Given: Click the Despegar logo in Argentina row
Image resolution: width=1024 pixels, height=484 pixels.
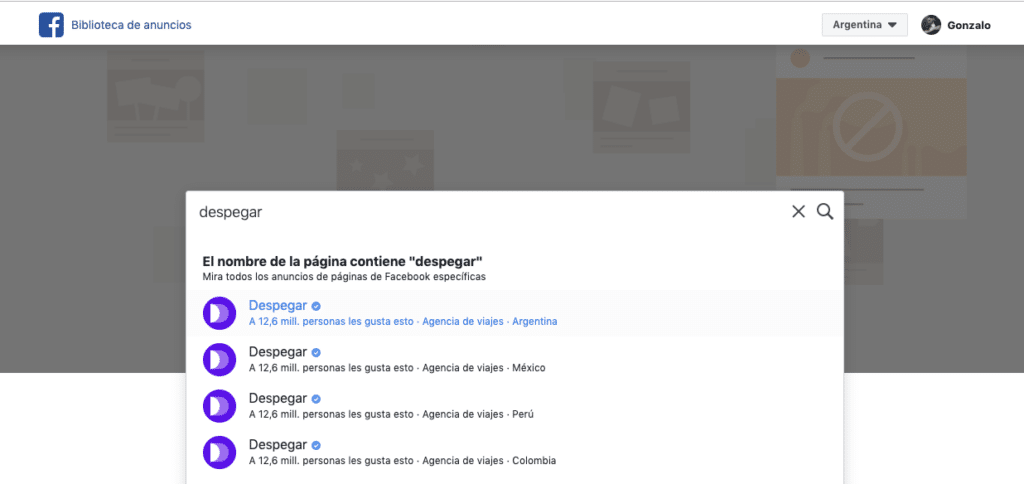Looking at the screenshot, I should pyautogui.click(x=219, y=313).
